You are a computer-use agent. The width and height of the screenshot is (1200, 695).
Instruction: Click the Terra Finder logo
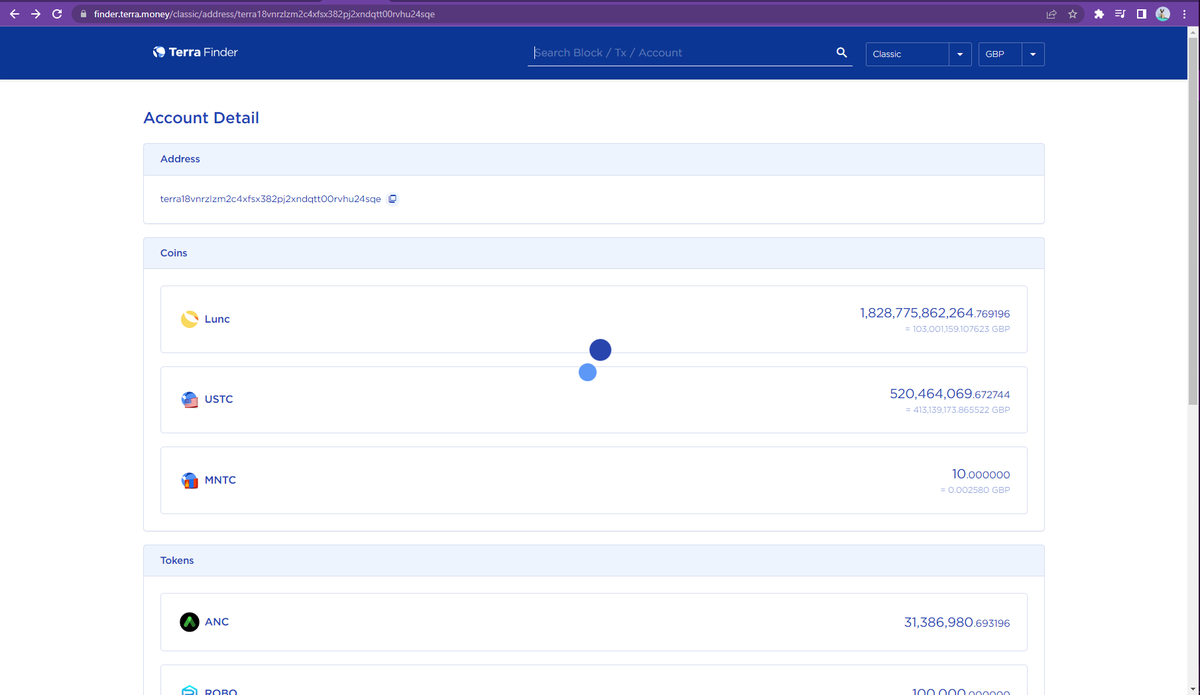pyautogui.click(x=195, y=52)
